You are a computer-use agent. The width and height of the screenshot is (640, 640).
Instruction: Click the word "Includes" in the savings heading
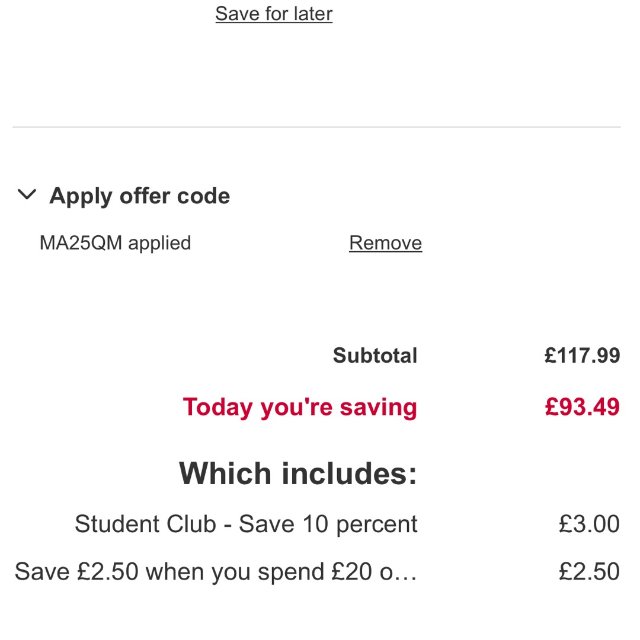[343, 473]
